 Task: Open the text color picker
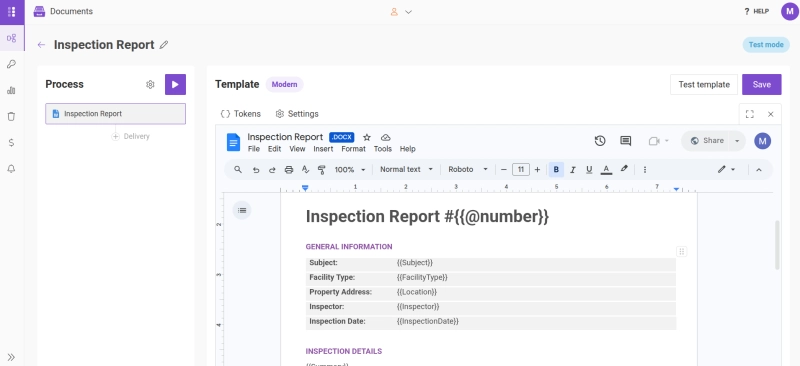pyautogui.click(x=606, y=169)
